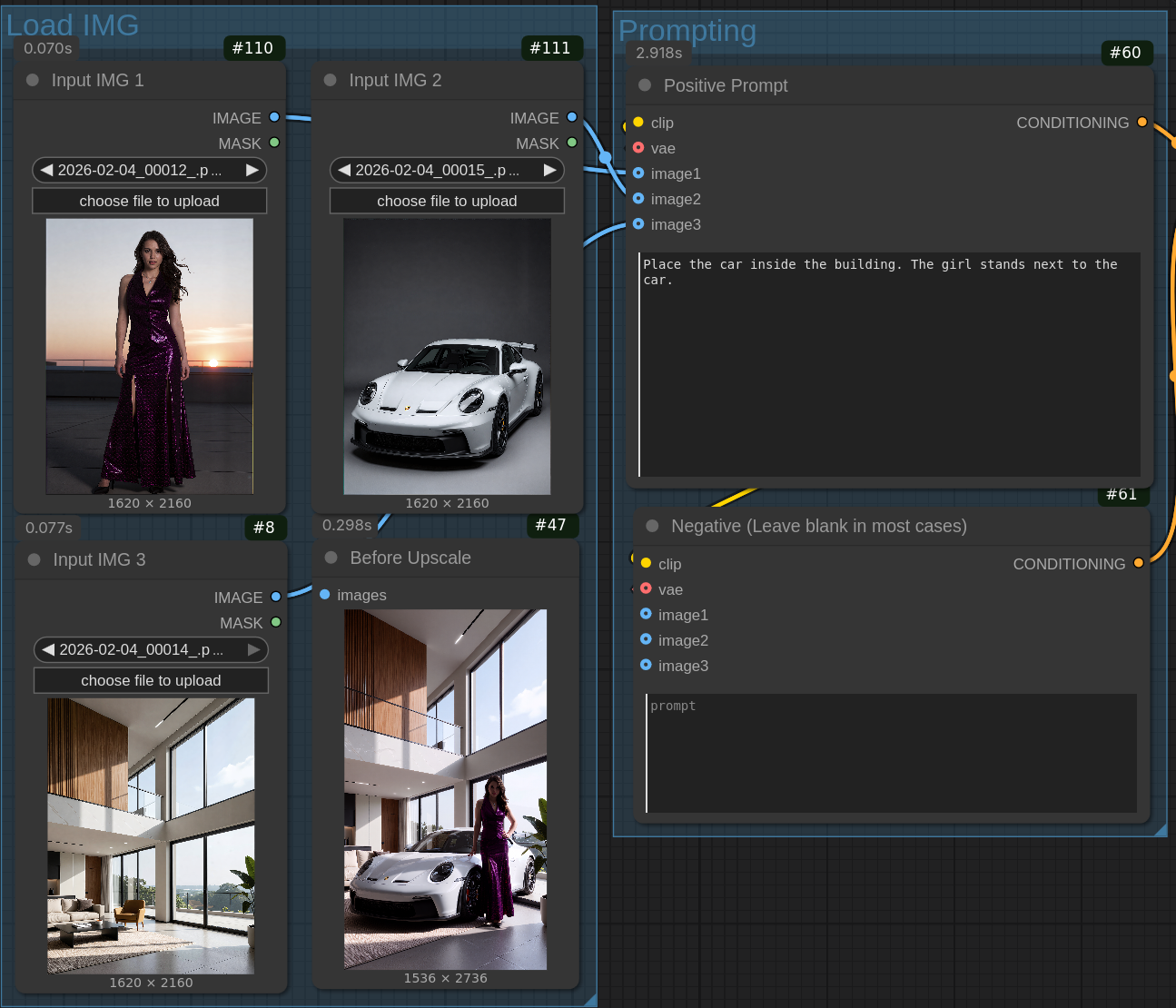Click the CONDITIONING output port of Negative node
The width and height of the screenshot is (1176, 1008).
click(1139, 563)
